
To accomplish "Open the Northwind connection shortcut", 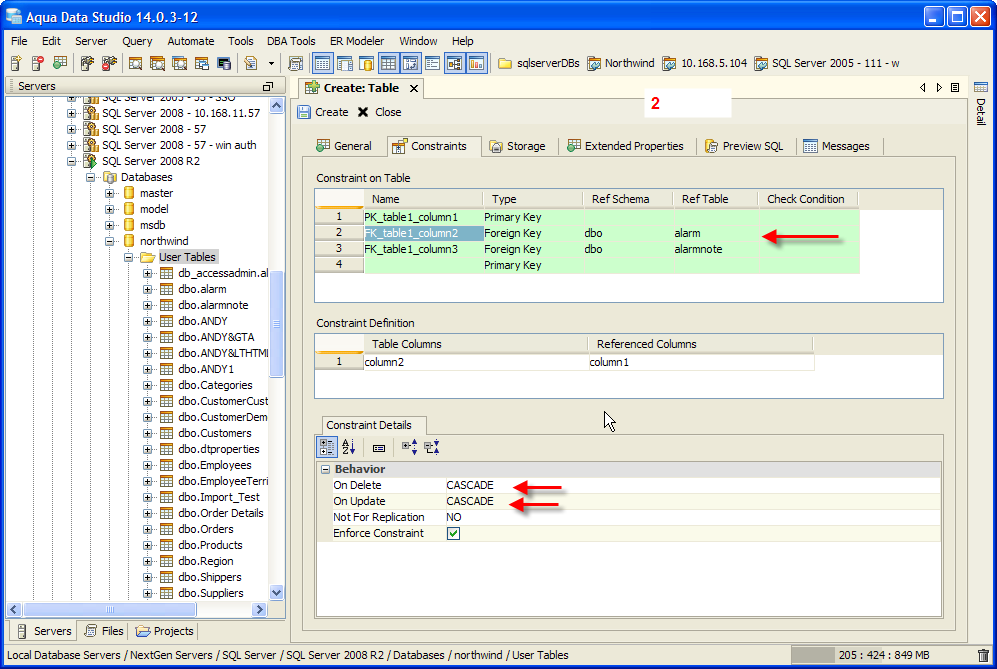I will point(621,63).
